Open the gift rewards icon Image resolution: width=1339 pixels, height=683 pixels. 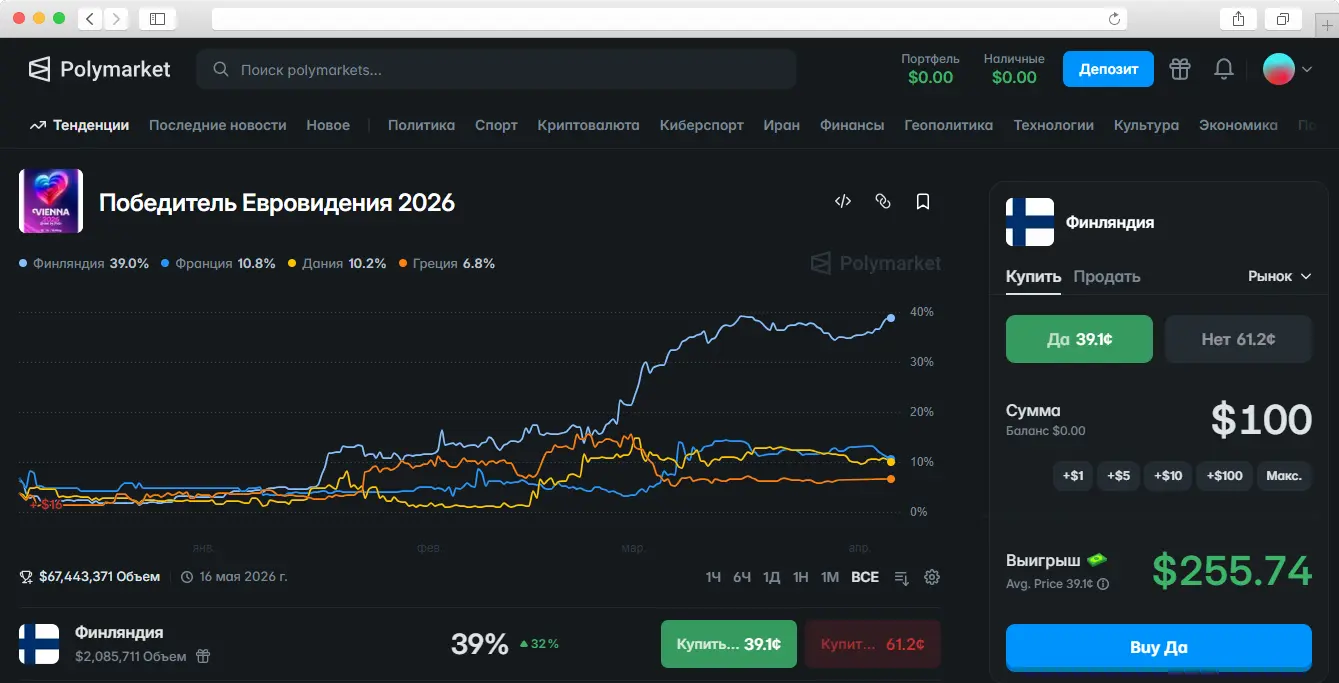(x=1181, y=69)
